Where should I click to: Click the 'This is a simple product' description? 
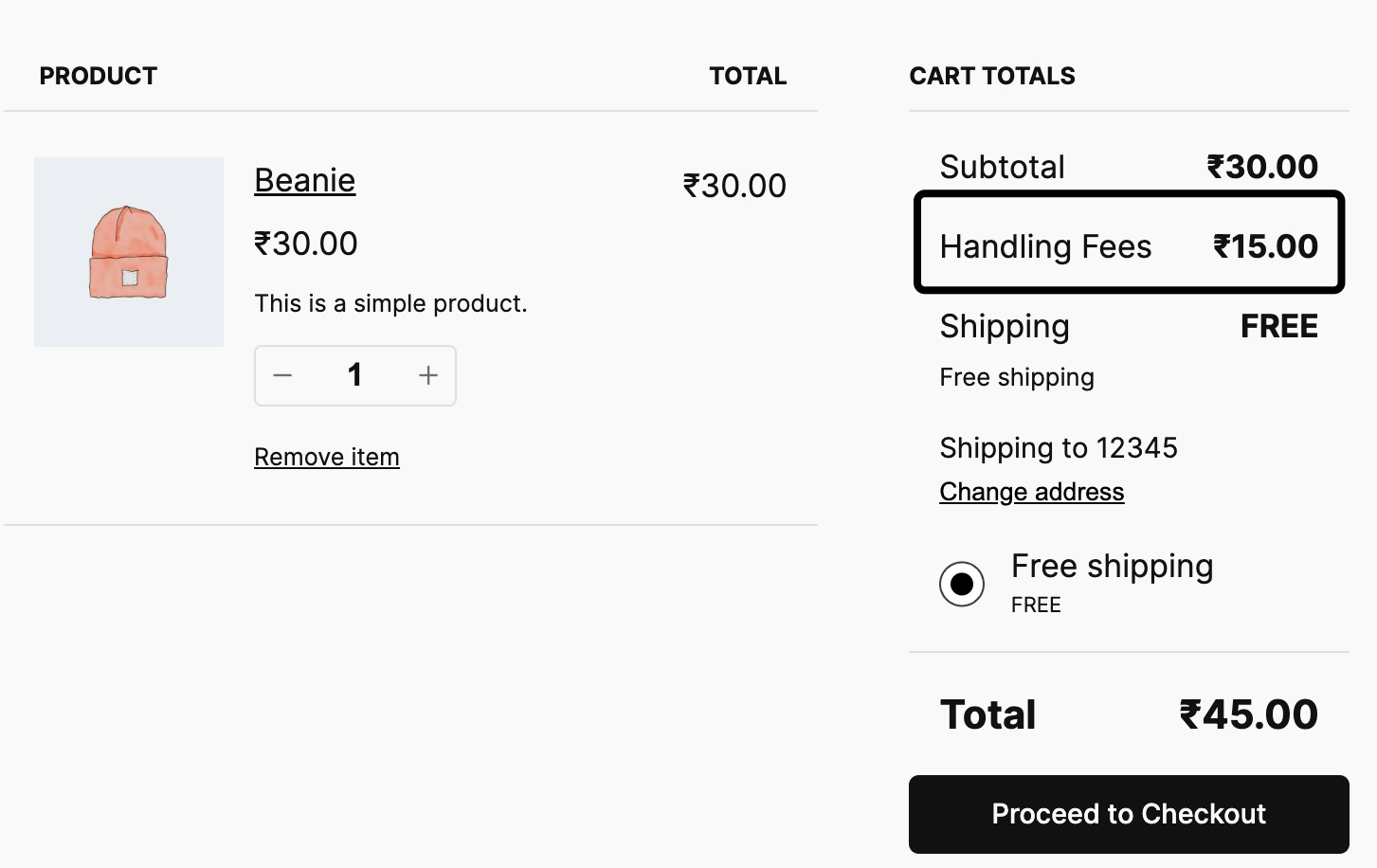(390, 303)
